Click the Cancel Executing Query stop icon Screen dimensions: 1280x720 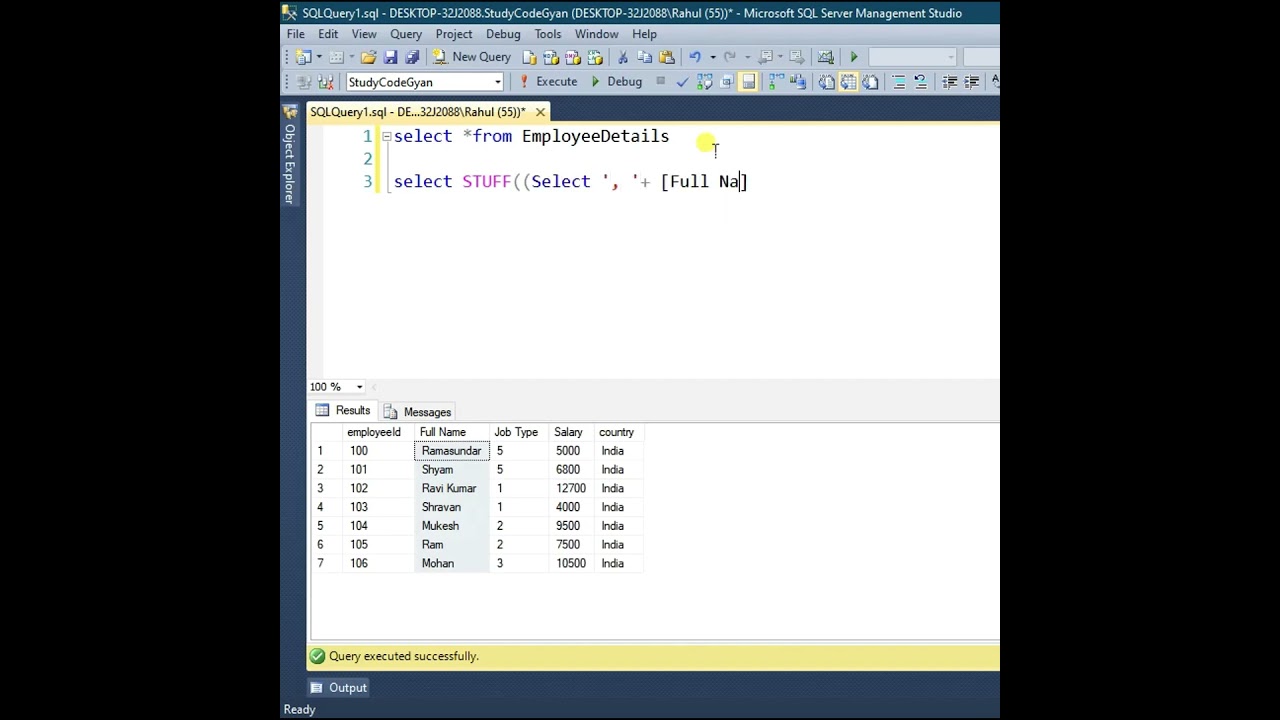(x=661, y=81)
